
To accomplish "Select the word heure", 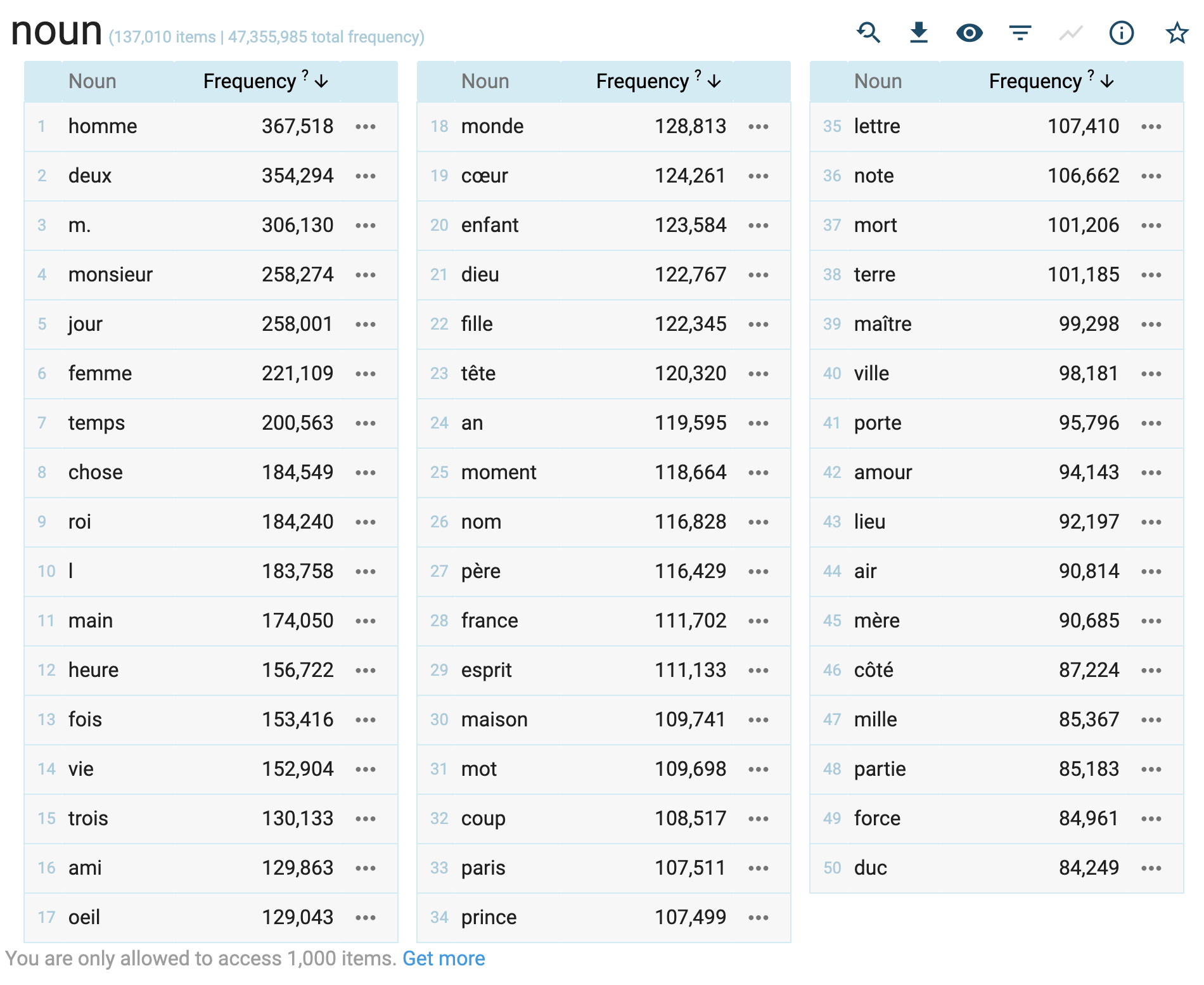I will point(93,671).
